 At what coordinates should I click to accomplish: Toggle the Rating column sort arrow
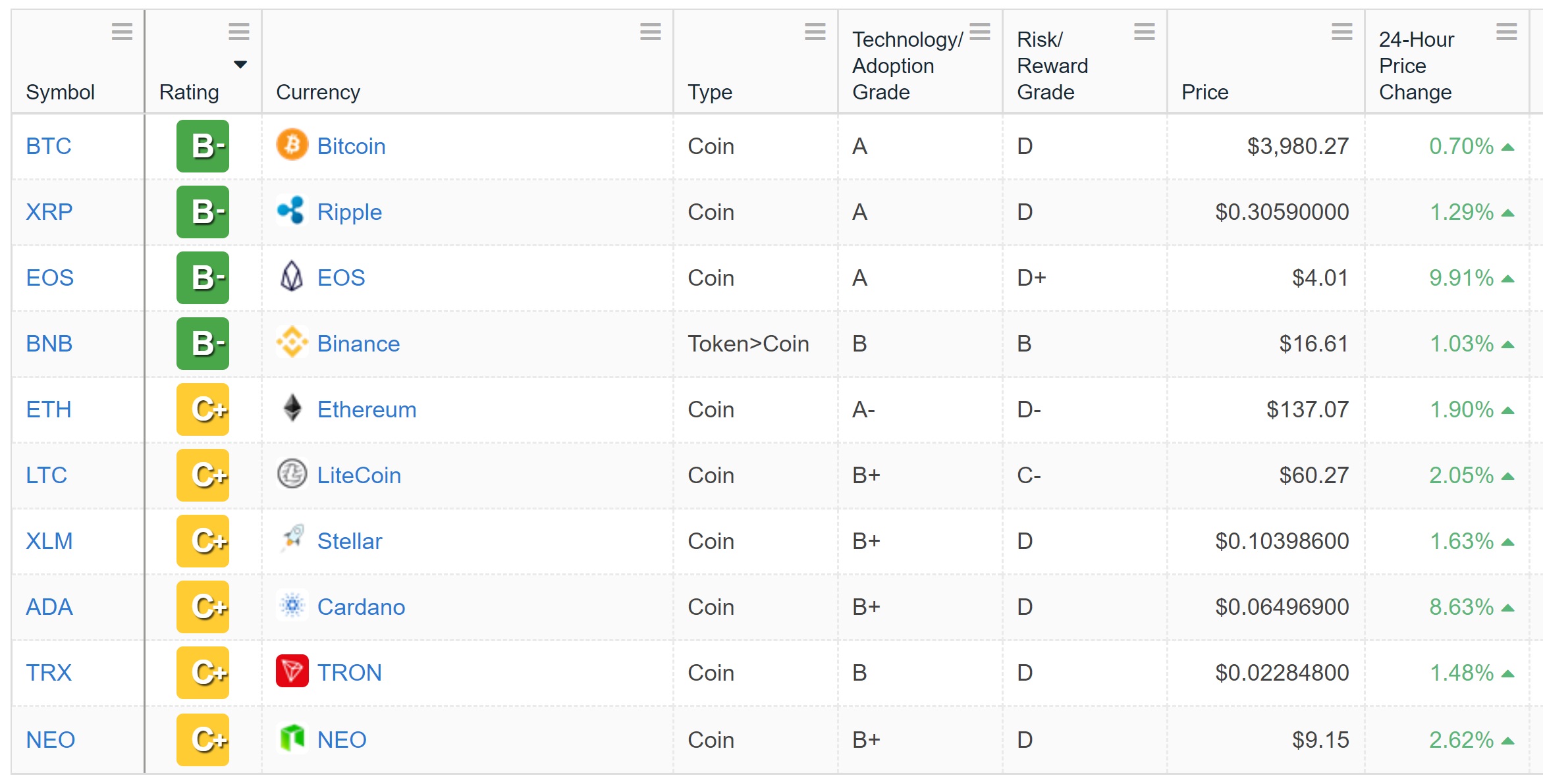(240, 65)
